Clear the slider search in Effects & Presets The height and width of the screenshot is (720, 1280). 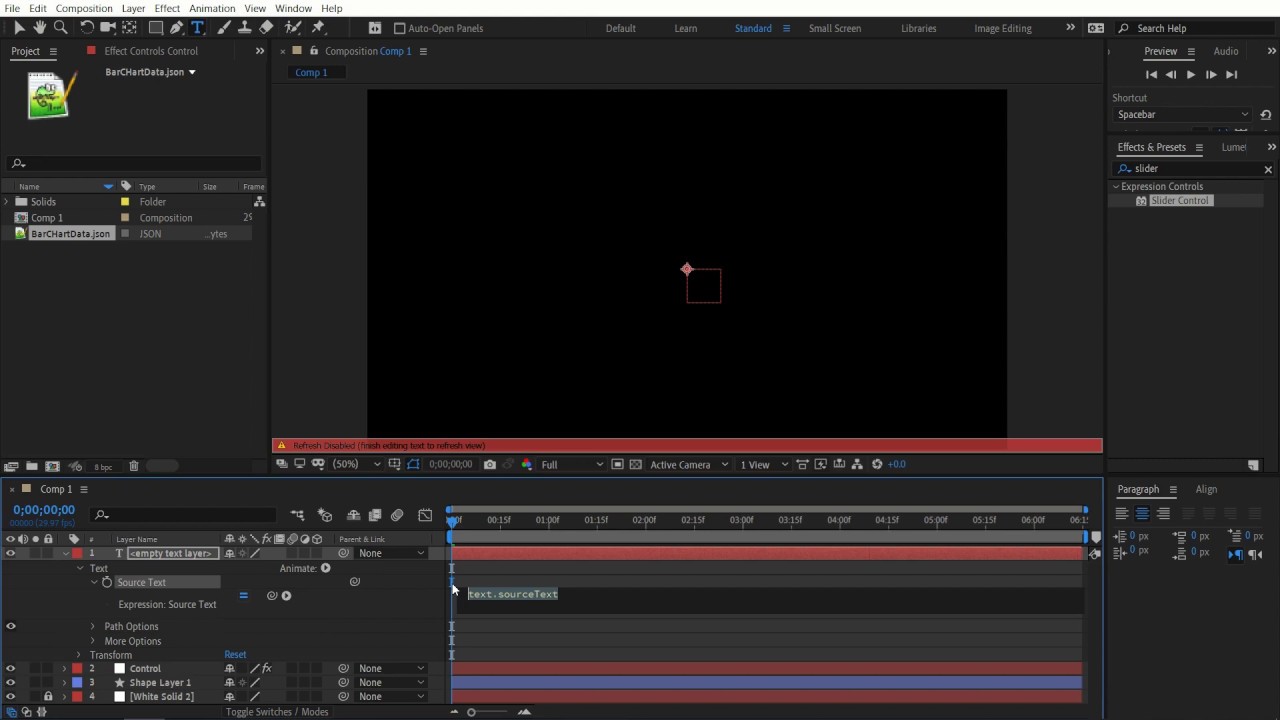point(1268,169)
